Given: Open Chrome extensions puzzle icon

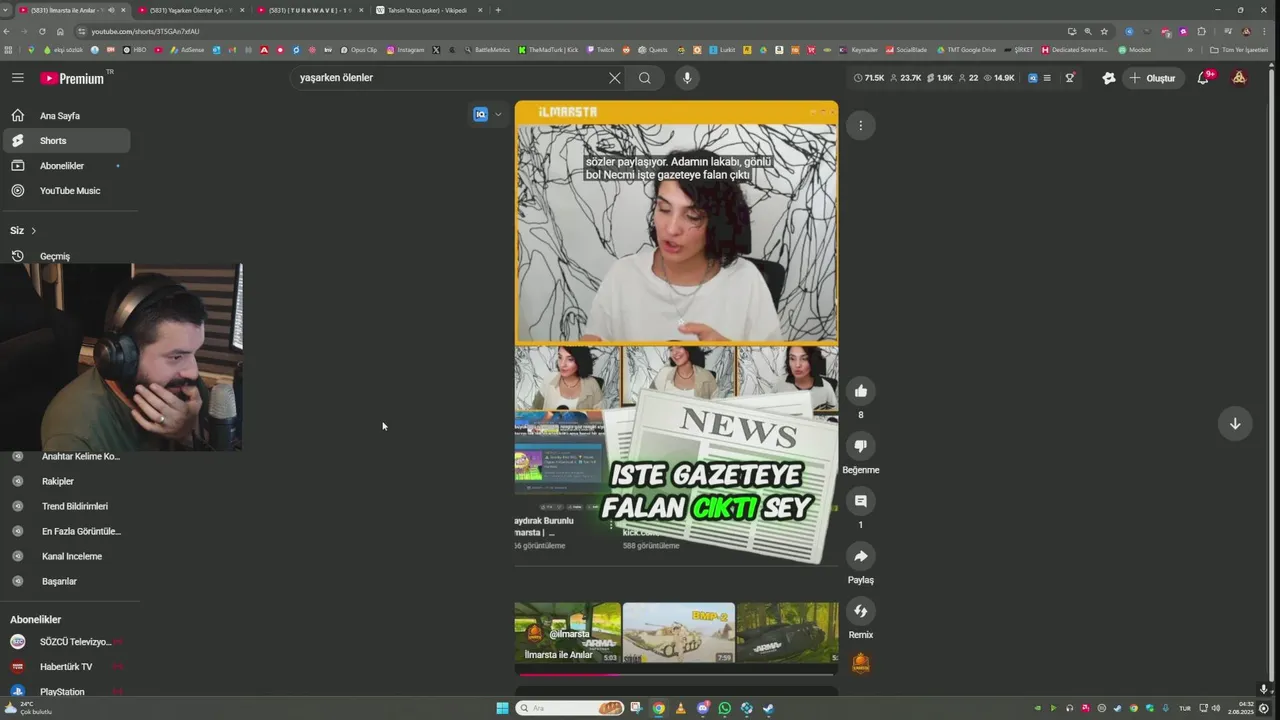Looking at the screenshot, I should tap(1202, 31).
